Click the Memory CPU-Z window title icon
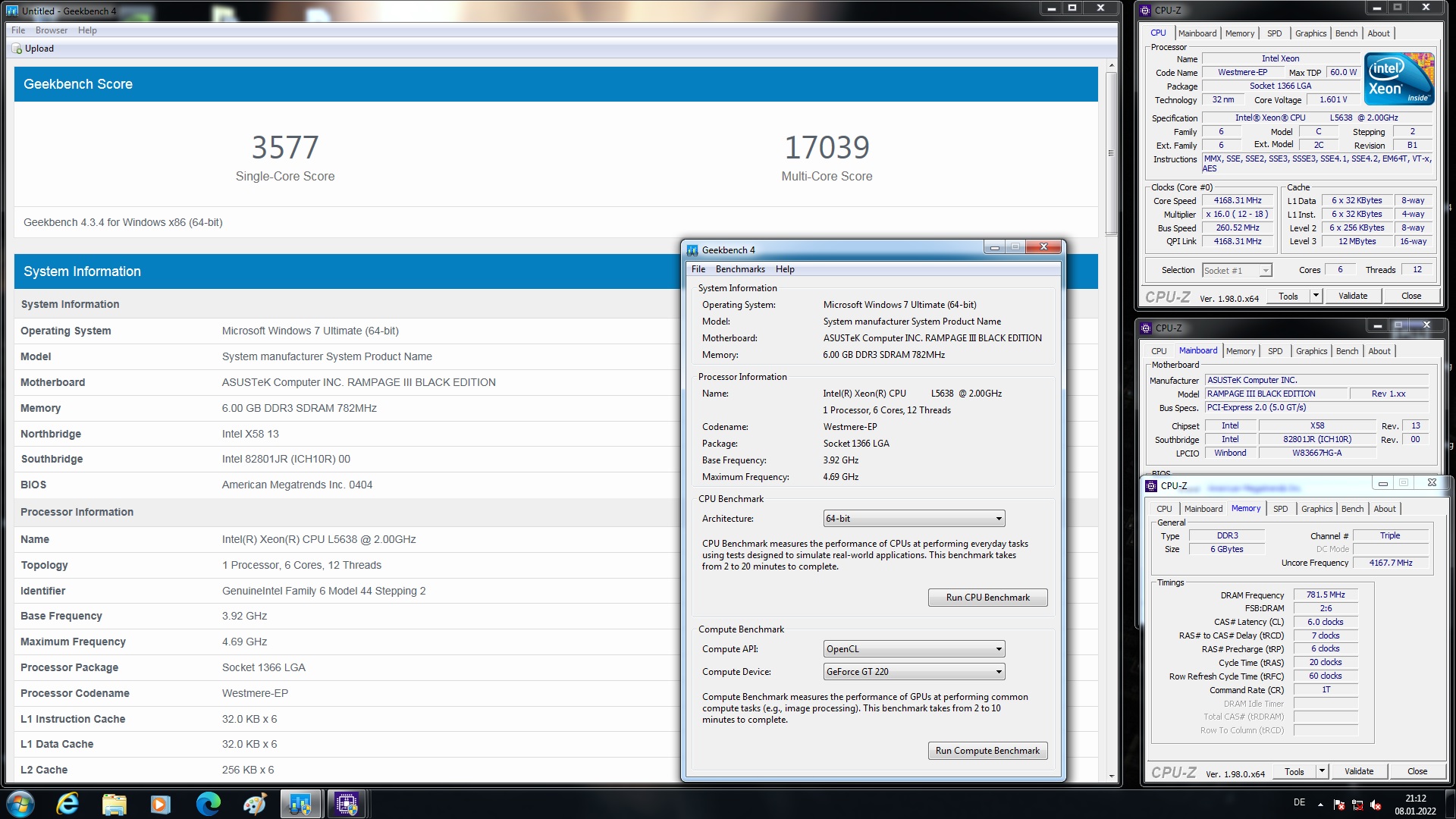This screenshot has height=819, width=1456. (1151, 485)
